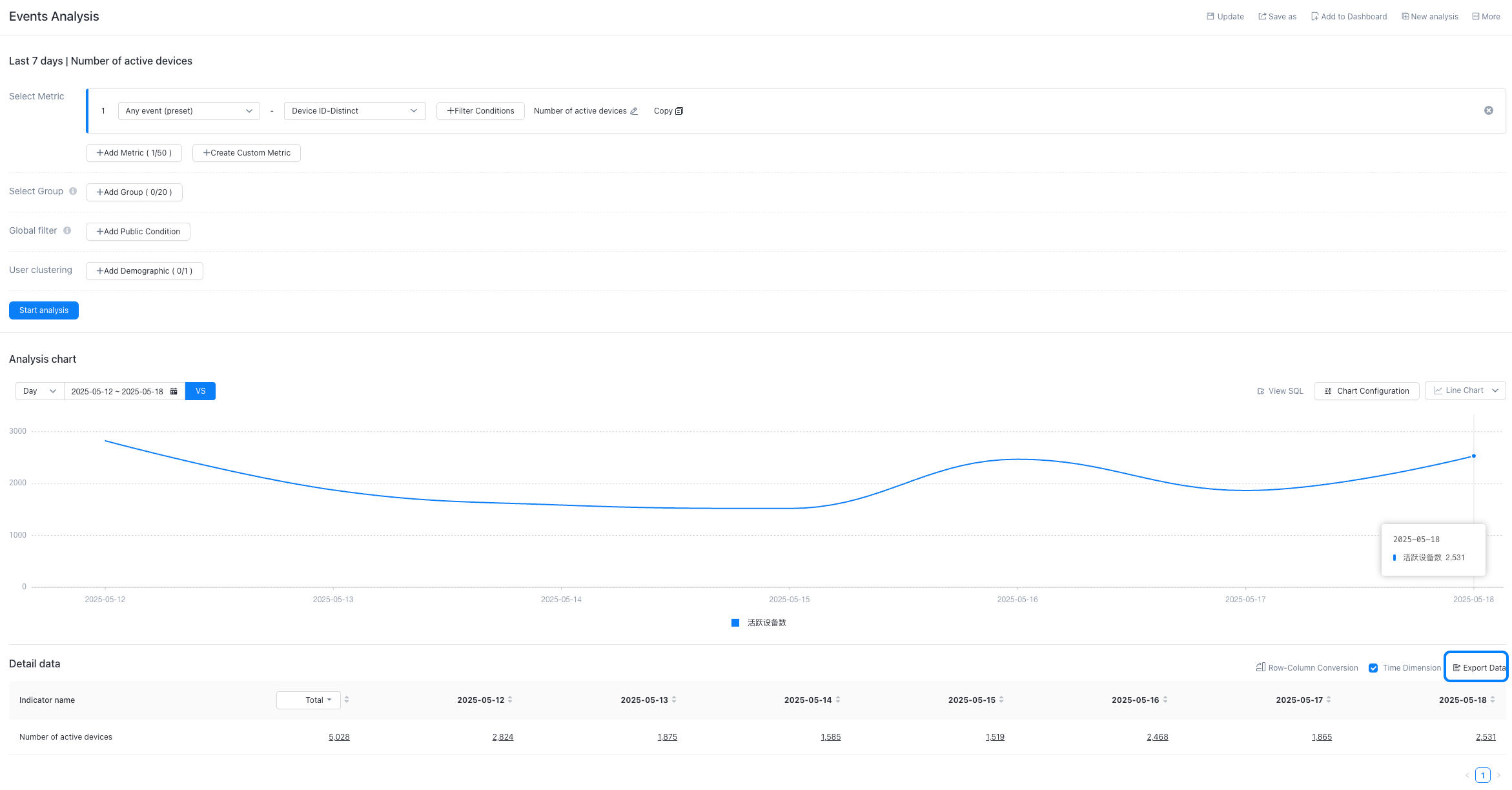Viewport: 1512px width, 790px height.
Task: Remove metric row with circle X icon
Action: tap(1488, 110)
